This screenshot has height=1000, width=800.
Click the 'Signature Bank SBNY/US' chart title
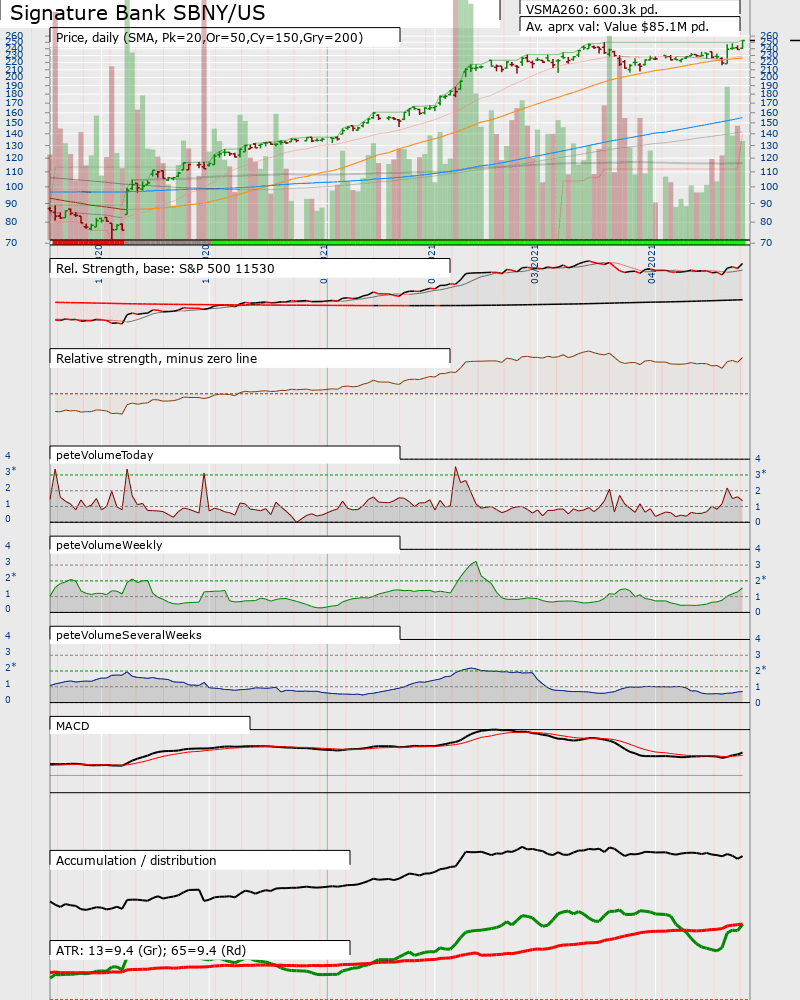pos(137,13)
